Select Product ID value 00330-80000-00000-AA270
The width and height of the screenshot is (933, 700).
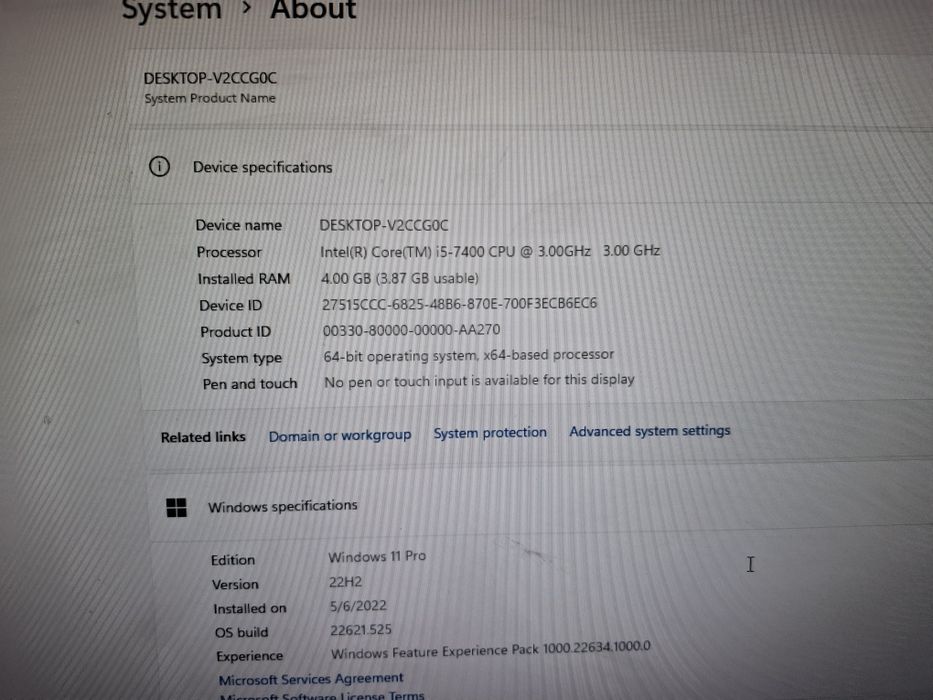pos(411,330)
